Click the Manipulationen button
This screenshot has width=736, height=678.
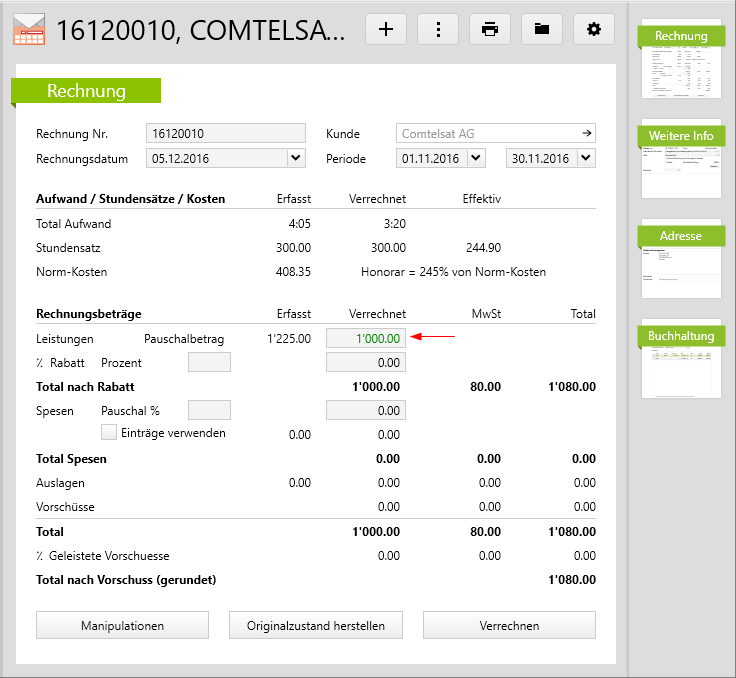(x=122, y=625)
